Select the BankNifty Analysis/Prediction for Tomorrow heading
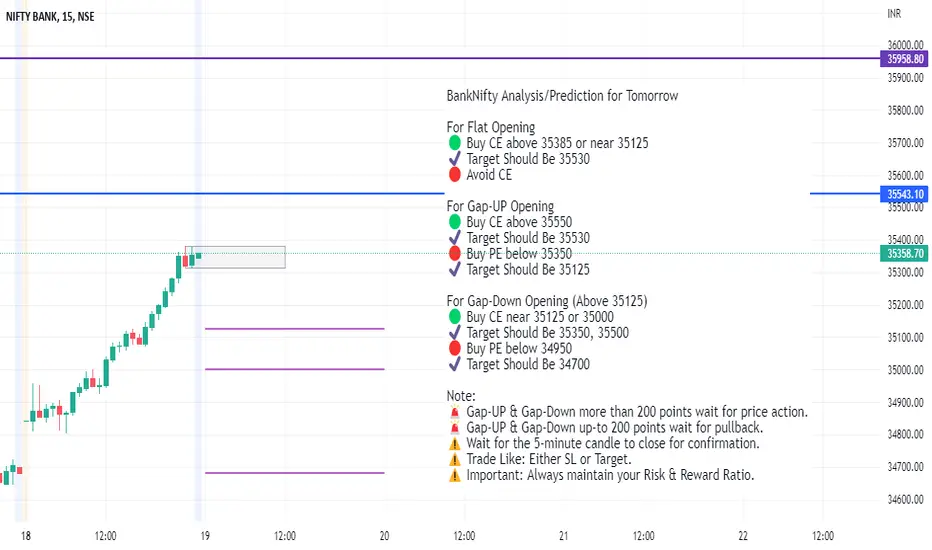The width and height of the screenshot is (932, 550). point(562,96)
